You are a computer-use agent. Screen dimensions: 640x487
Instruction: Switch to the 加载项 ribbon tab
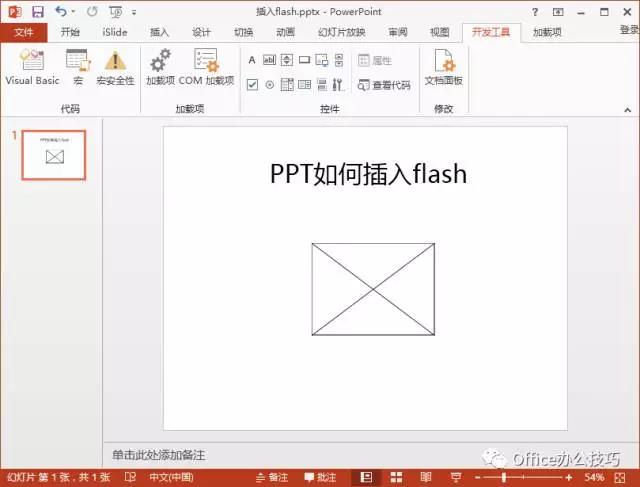(547, 32)
